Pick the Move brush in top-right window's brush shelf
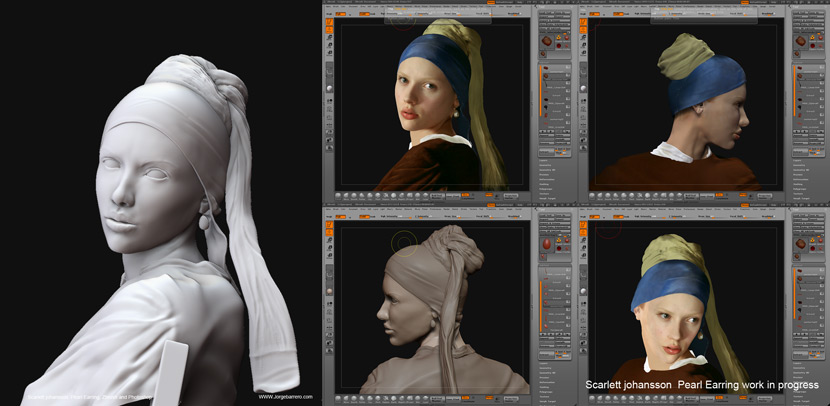The image size is (830, 406). 600,196
